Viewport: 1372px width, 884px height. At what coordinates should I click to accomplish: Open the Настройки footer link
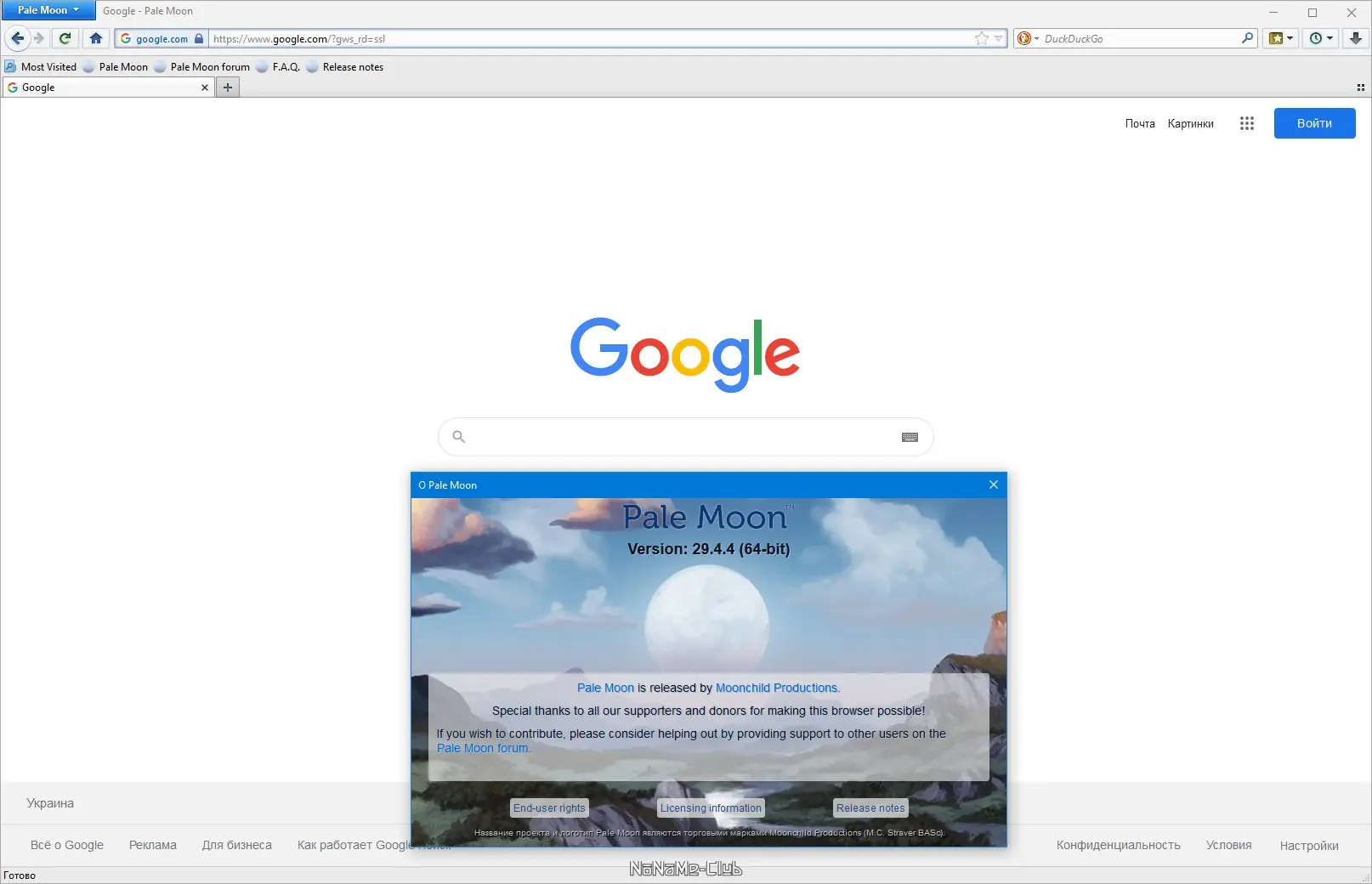coord(1309,845)
